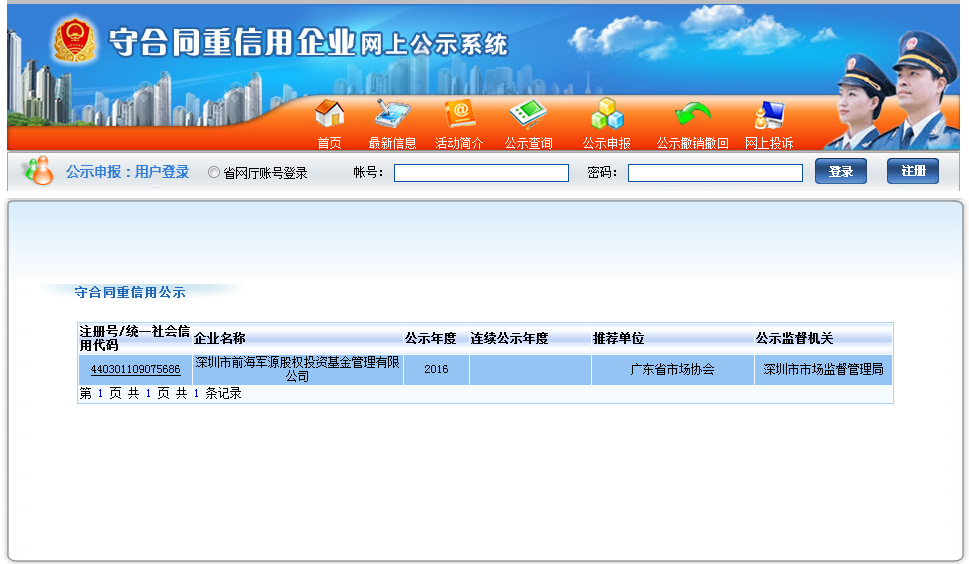Click the 注册 button
Image resolution: width=969 pixels, height=564 pixels.
(x=913, y=171)
